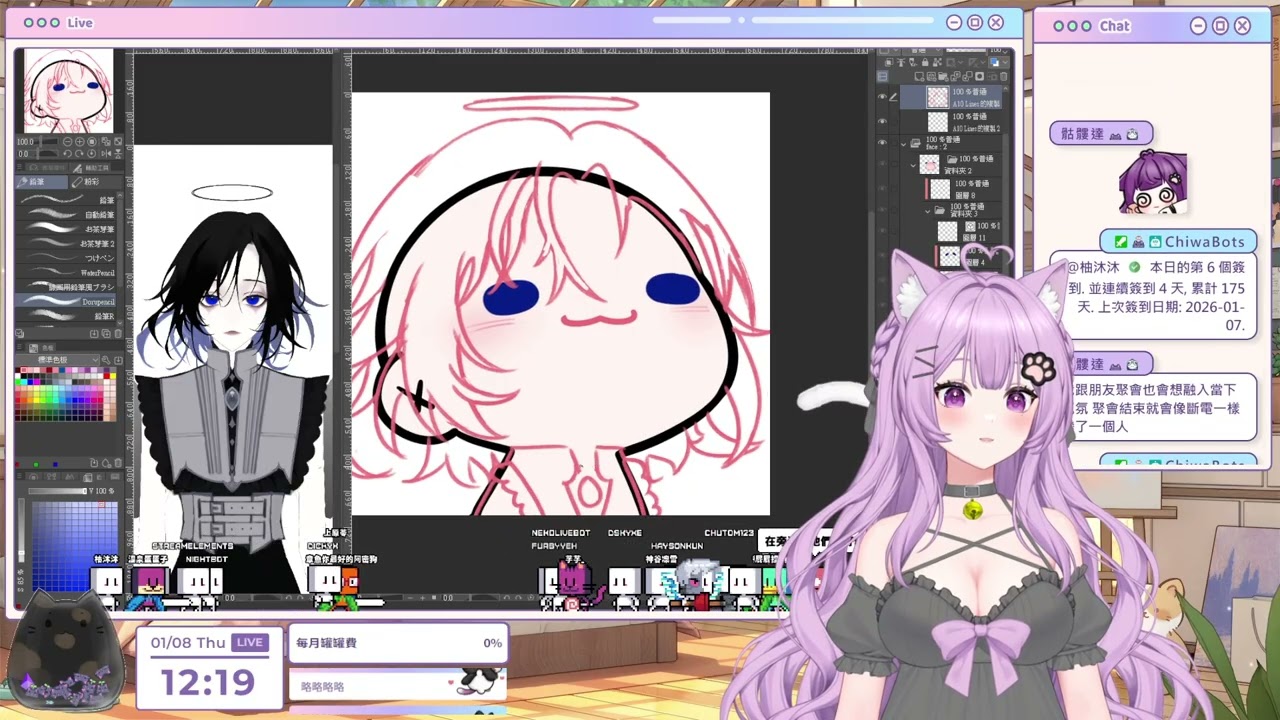1280x720 pixels.
Task: Toggle pen edit mark on A10 Lines copy layer
Action: tap(893, 97)
